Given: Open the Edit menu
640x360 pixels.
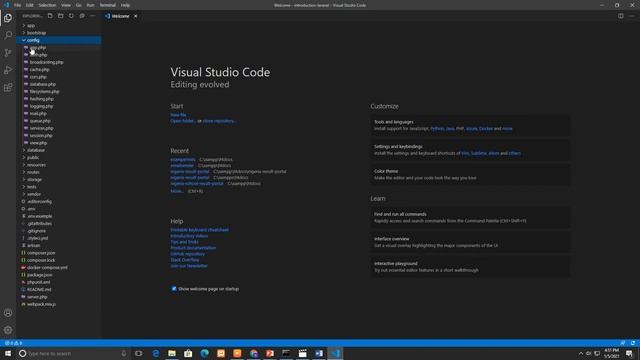Looking at the screenshot, I should [30, 5].
